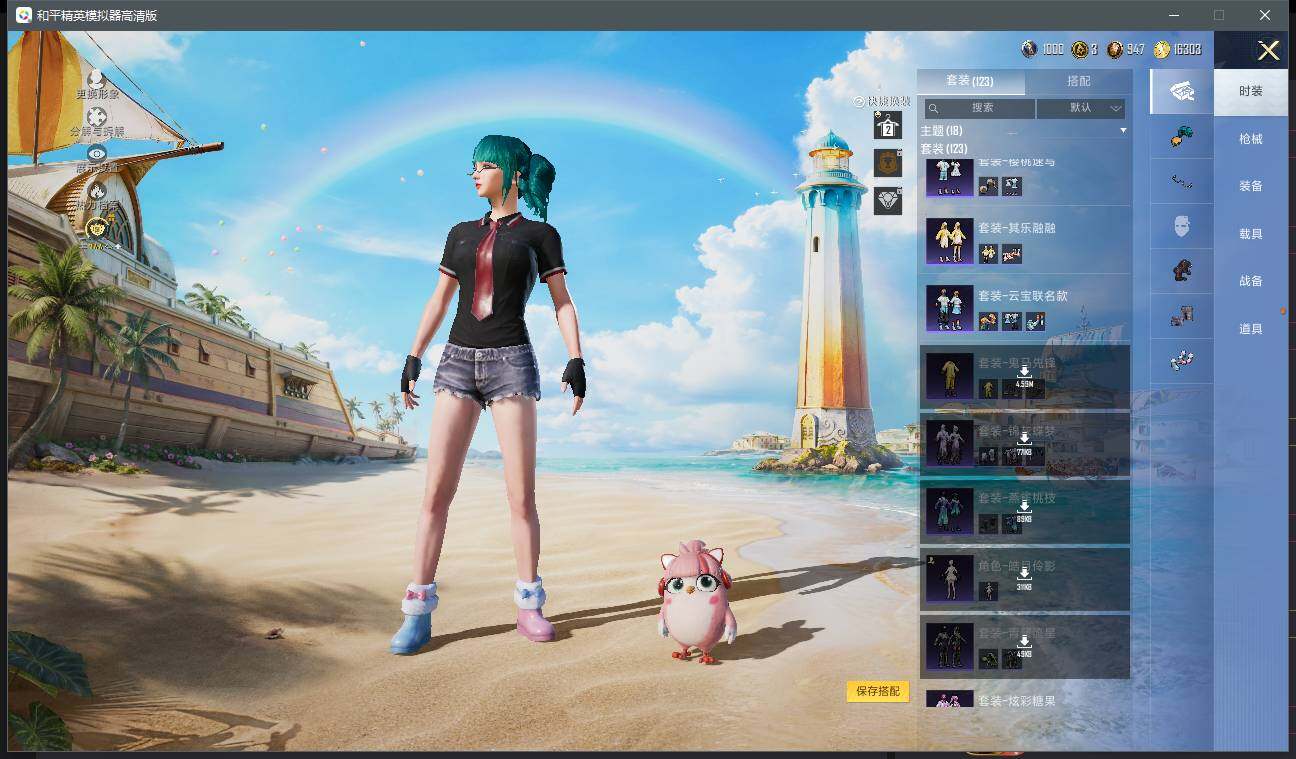Select the locked diamond preset slot
This screenshot has height=759, width=1296.
pos(888,200)
